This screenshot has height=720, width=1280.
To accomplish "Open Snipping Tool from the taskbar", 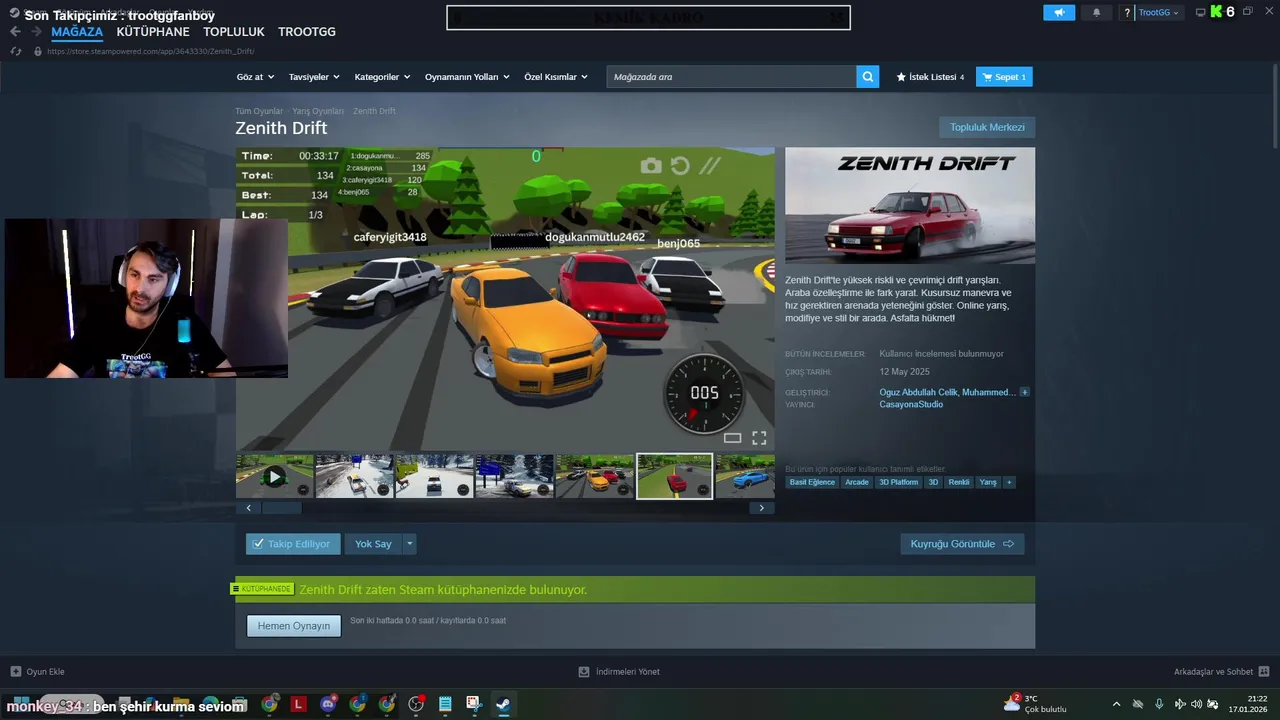I will coord(473,704).
